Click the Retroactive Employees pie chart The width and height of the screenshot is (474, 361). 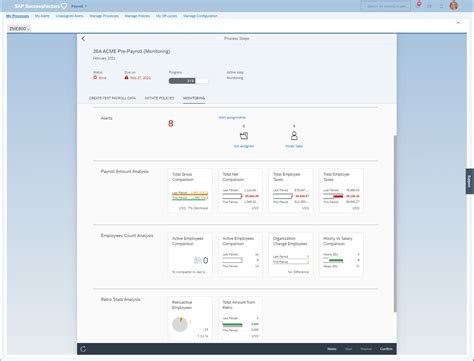point(180,324)
